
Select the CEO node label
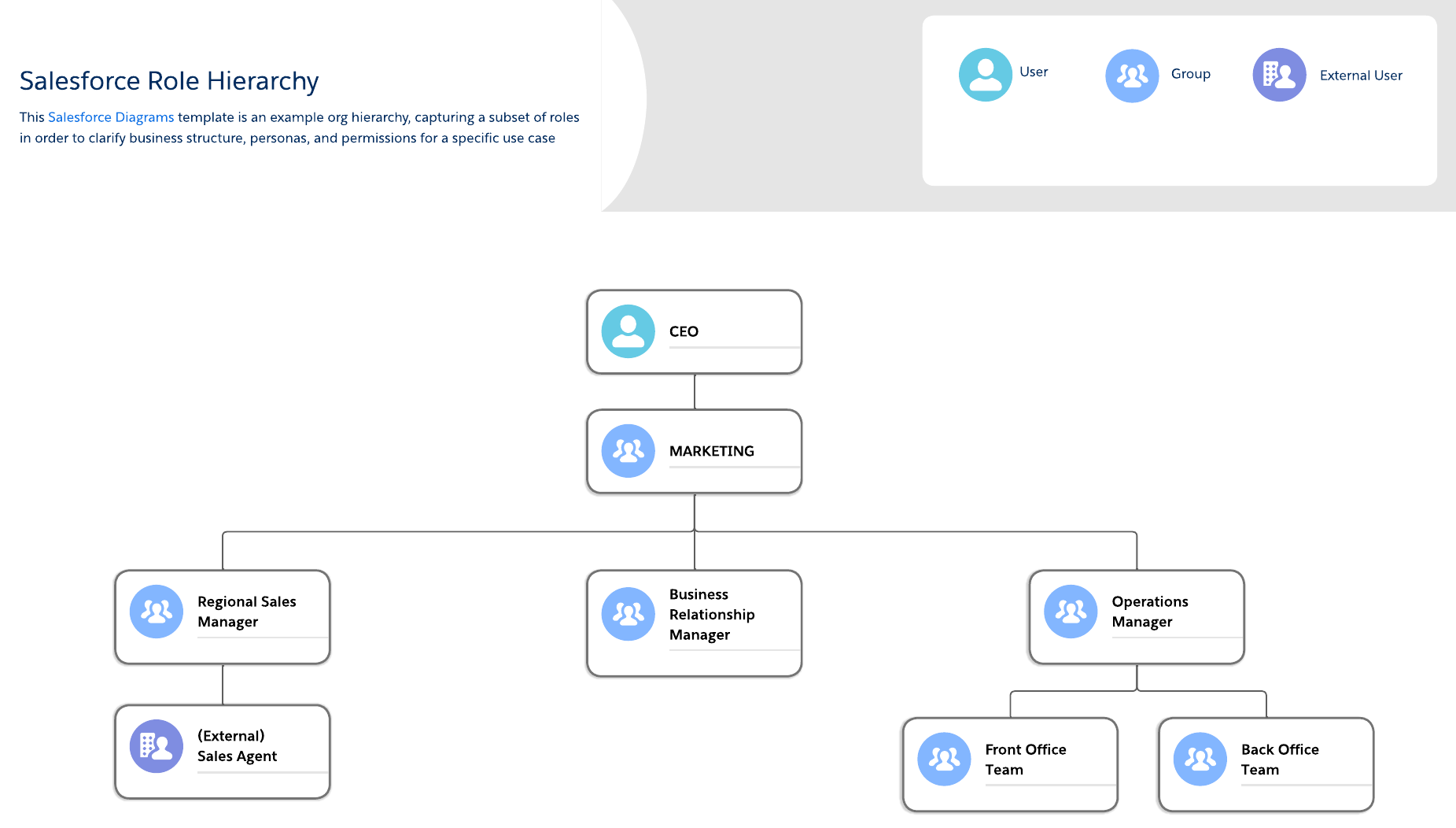coord(684,331)
